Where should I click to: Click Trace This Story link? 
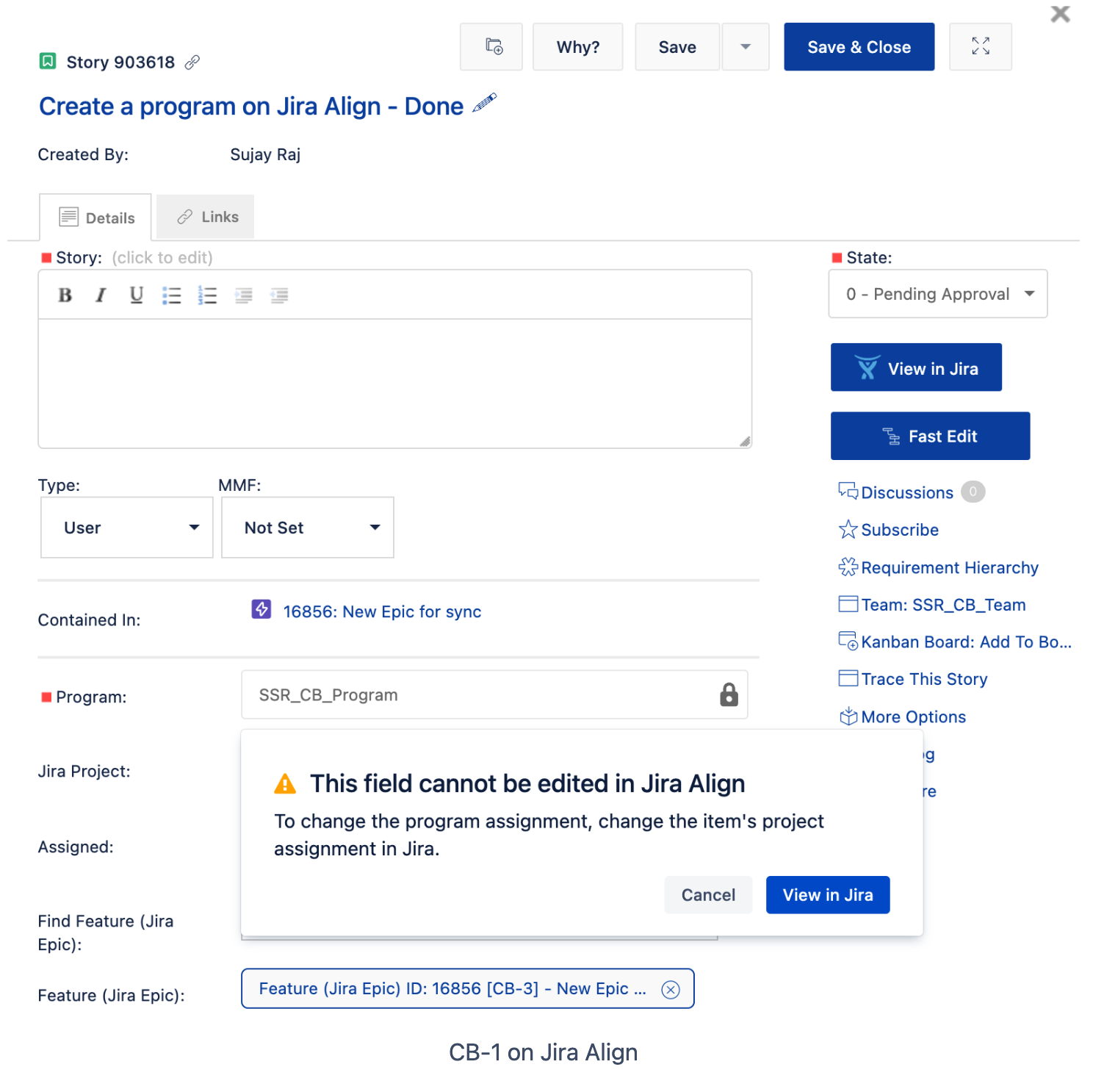pyautogui.click(x=913, y=679)
